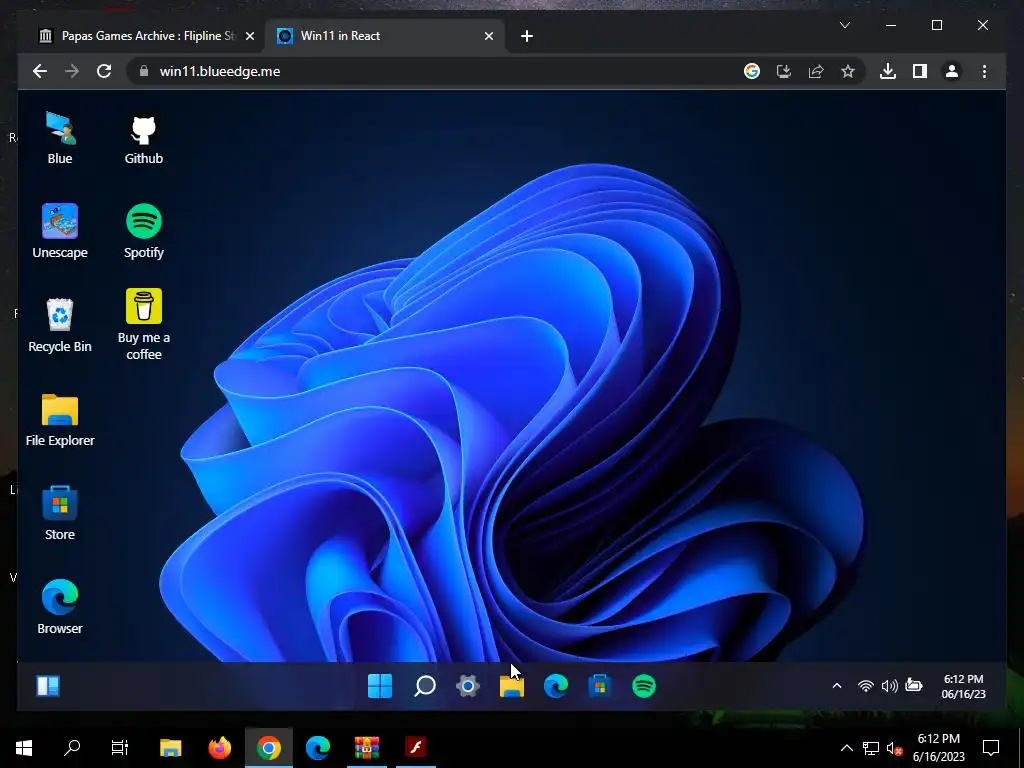1024x768 pixels.
Task: Open Widgets panel in Win11 taskbar
Action: pyautogui.click(x=48, y=686)
